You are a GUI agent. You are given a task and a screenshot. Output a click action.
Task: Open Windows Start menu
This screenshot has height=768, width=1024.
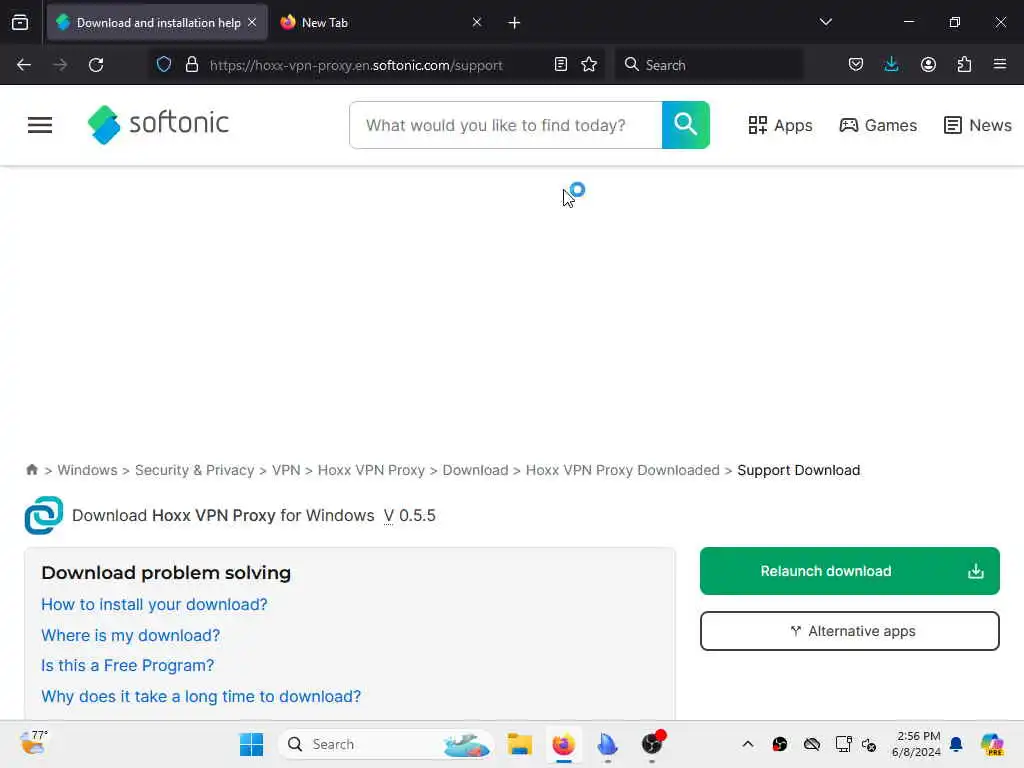click(251, 744)
